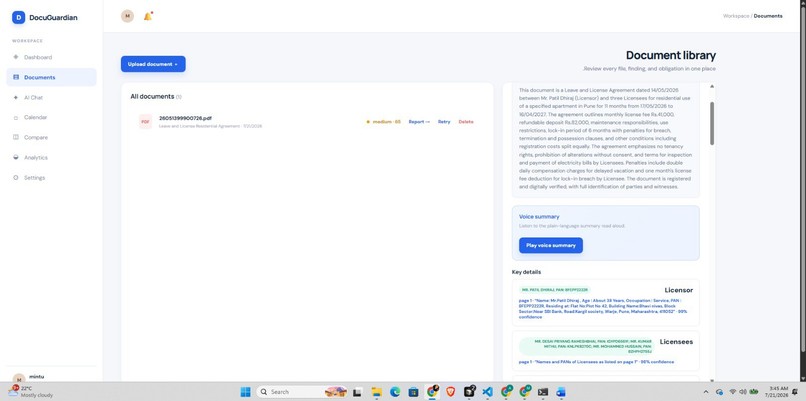The width and height of the screenshot is (806, 401).
Task: Click the detail panel scrollbar thumb
Action: (712, 123)
